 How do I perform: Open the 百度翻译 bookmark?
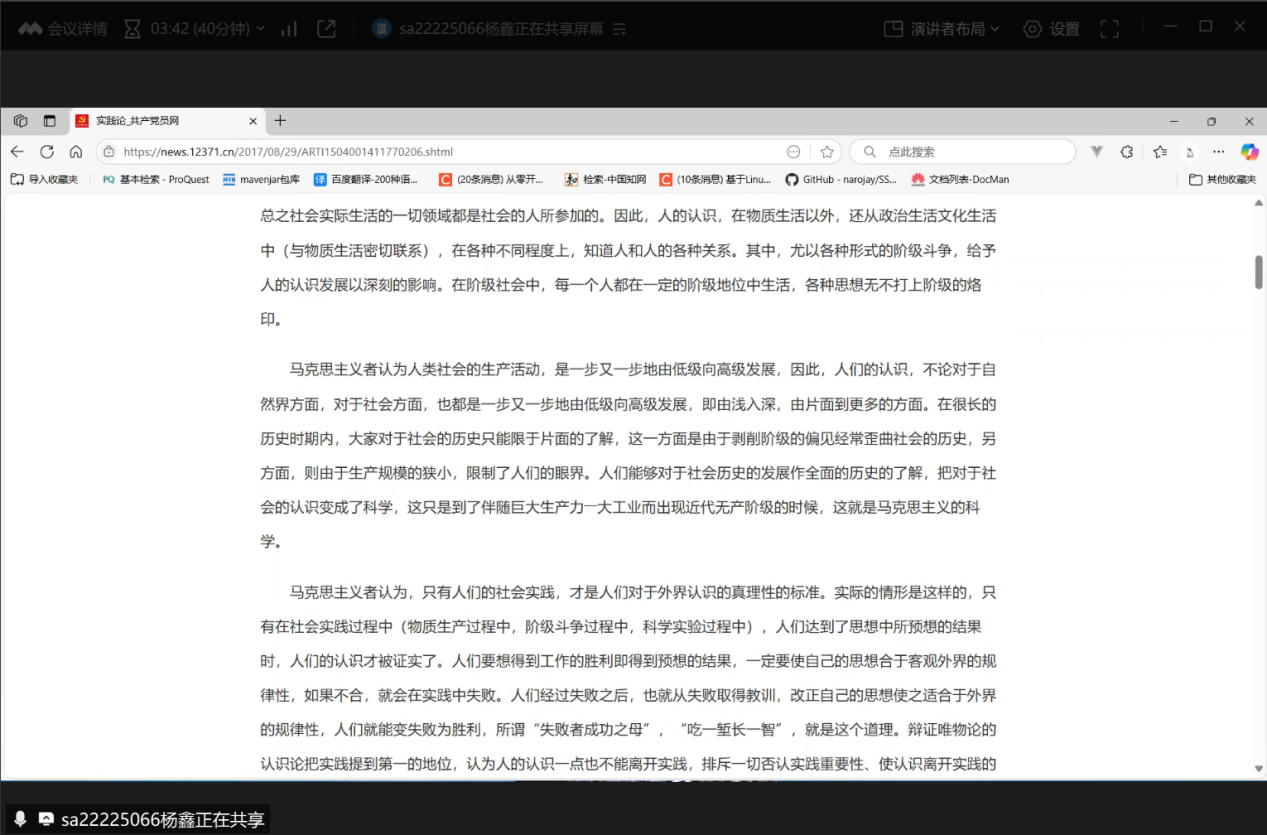click(x=366, y=179)
